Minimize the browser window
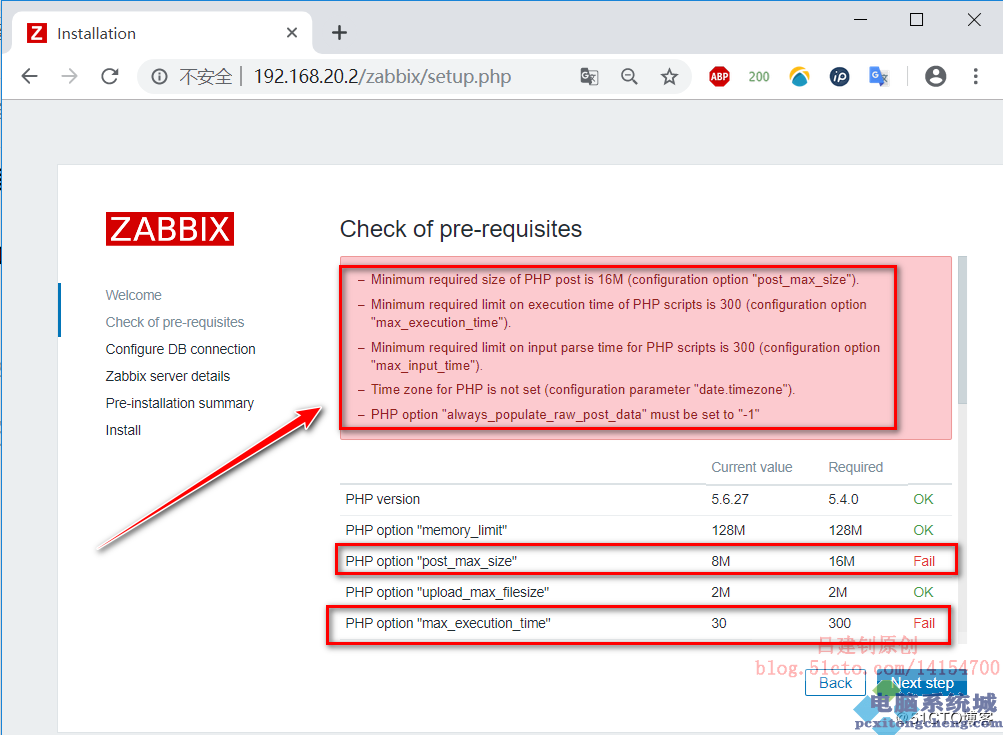This screenshot has height=735, width=1003. 860,20
